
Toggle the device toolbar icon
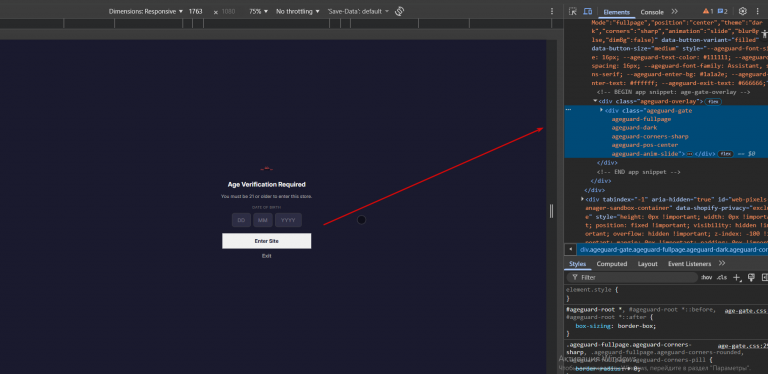[x=588, y=11]
